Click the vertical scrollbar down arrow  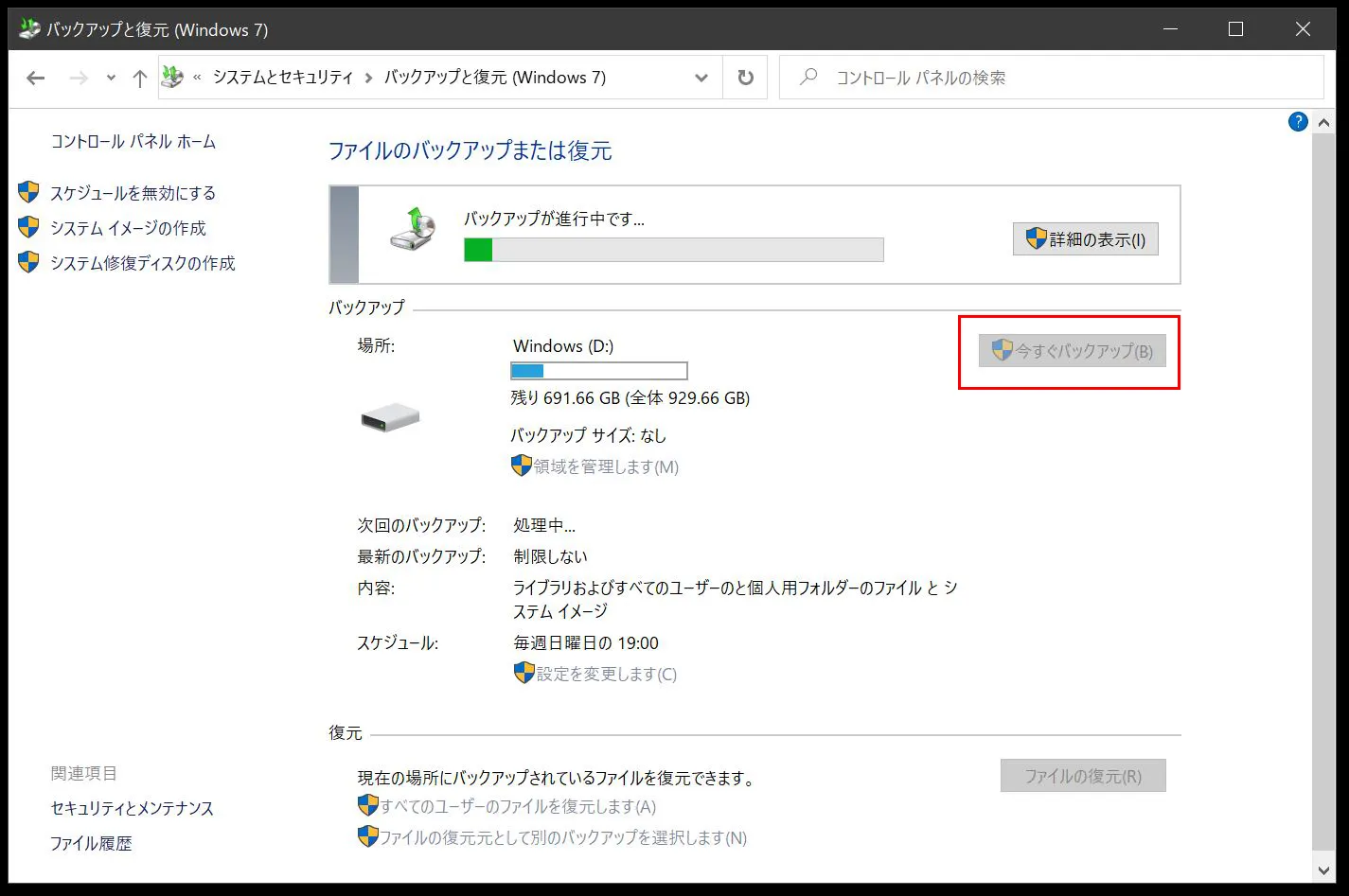(x=1323, y=870)
